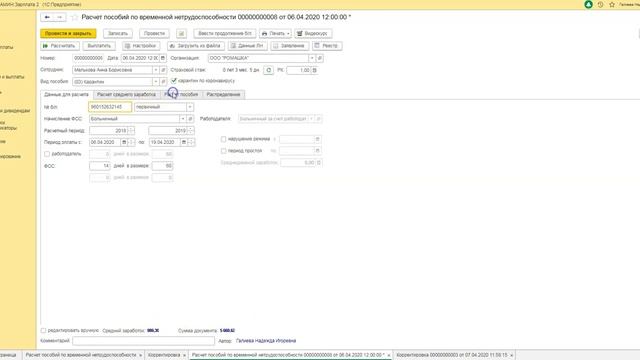Open the calendar for Период оплаты end date
Image resolution: width=640 pixels, height=360 pixels.
184,142
